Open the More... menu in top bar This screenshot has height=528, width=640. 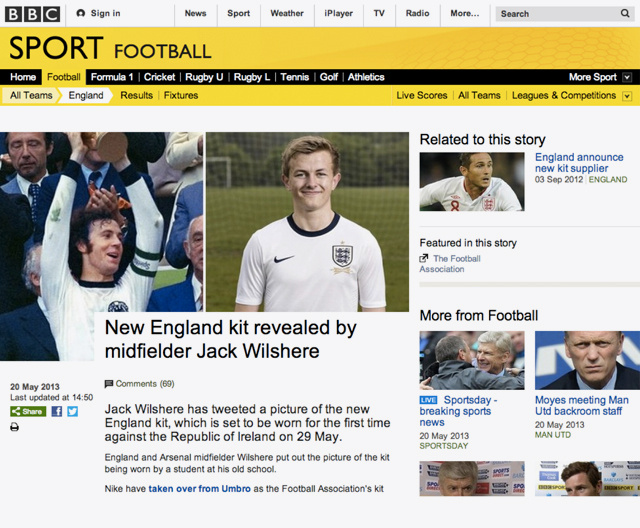(464, 13)
